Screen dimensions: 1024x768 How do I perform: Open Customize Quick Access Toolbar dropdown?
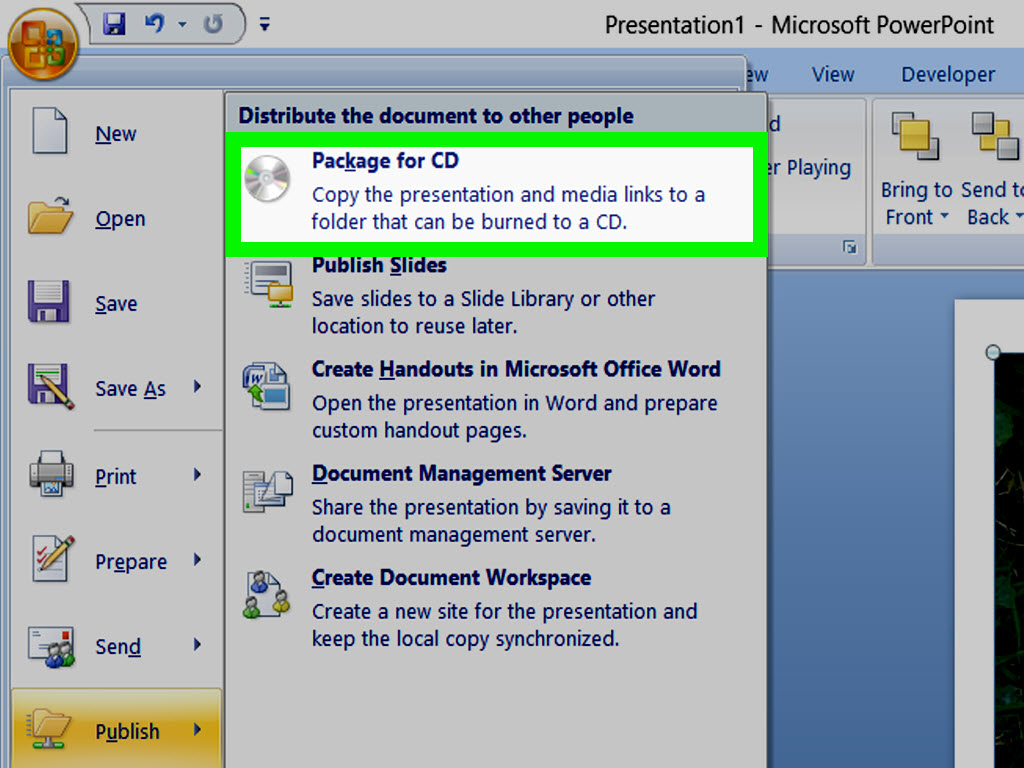point(264,25)
